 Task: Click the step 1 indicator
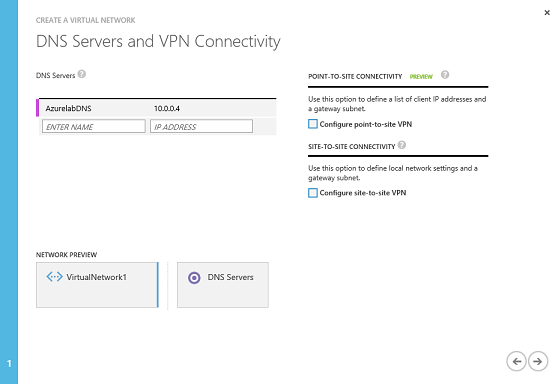pyautogui.click(x=9, y=363)
